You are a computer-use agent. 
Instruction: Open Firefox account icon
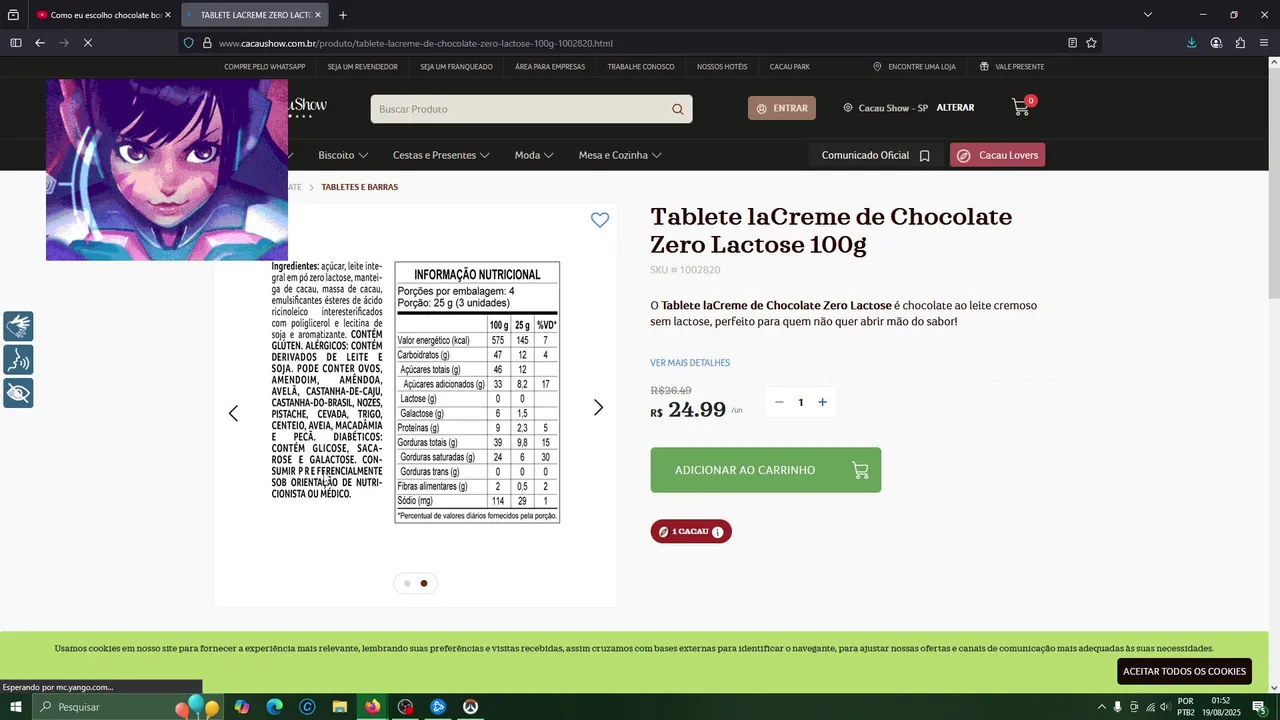tap(1216, 43)
